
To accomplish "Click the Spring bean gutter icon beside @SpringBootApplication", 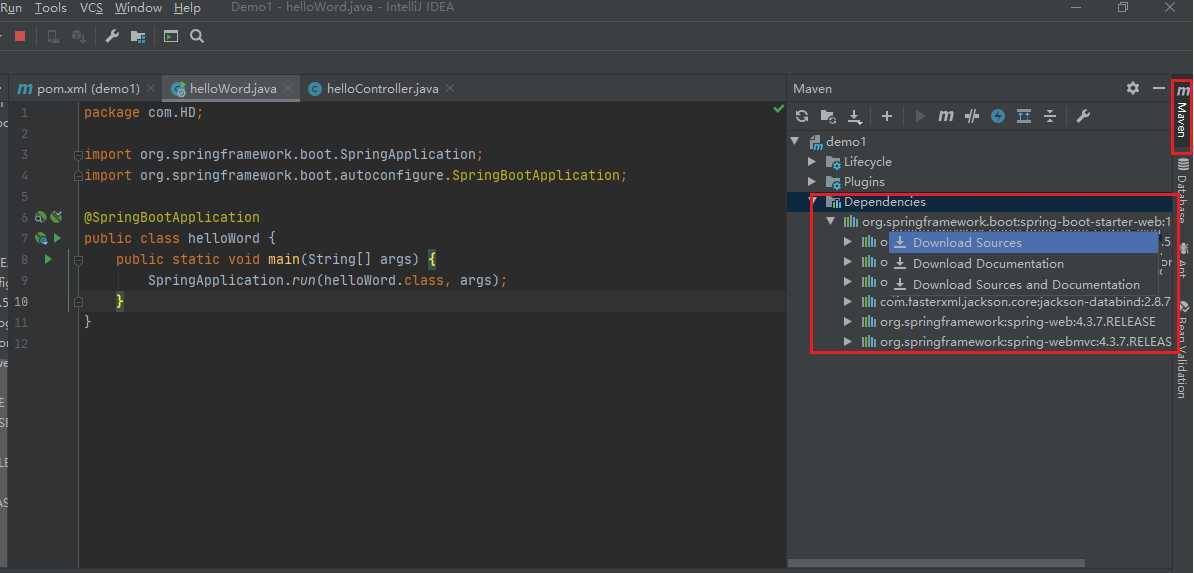I will pos(41,217).
